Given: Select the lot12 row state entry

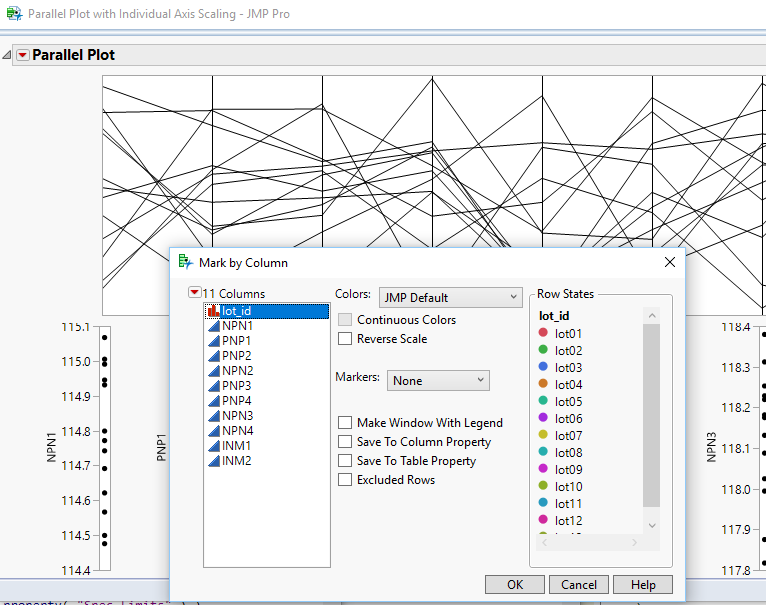Looking at the screenshot, I should [x=568, y=520].
